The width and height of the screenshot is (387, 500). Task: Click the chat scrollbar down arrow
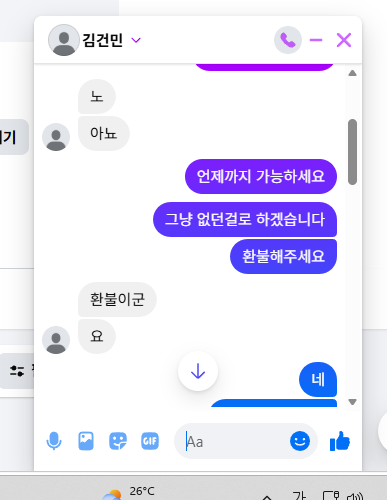352,402
